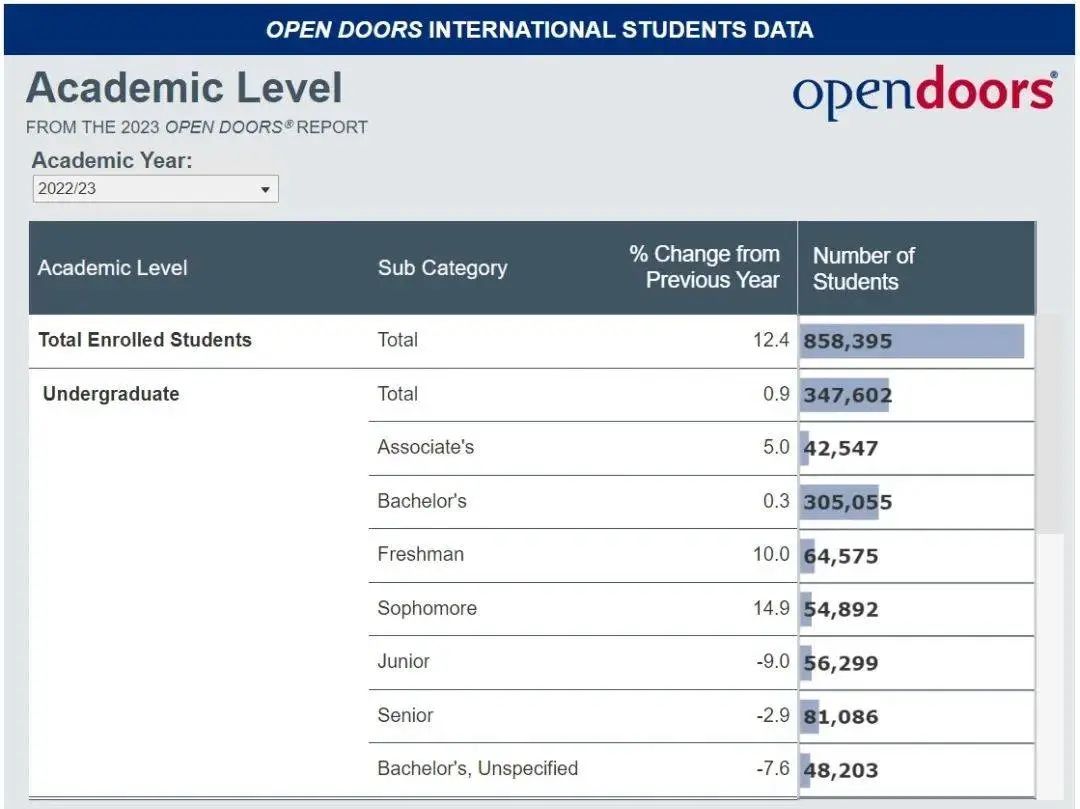Select the Undergraduate level label
This screenshot has width=1080, height=809.
point(111,394)
